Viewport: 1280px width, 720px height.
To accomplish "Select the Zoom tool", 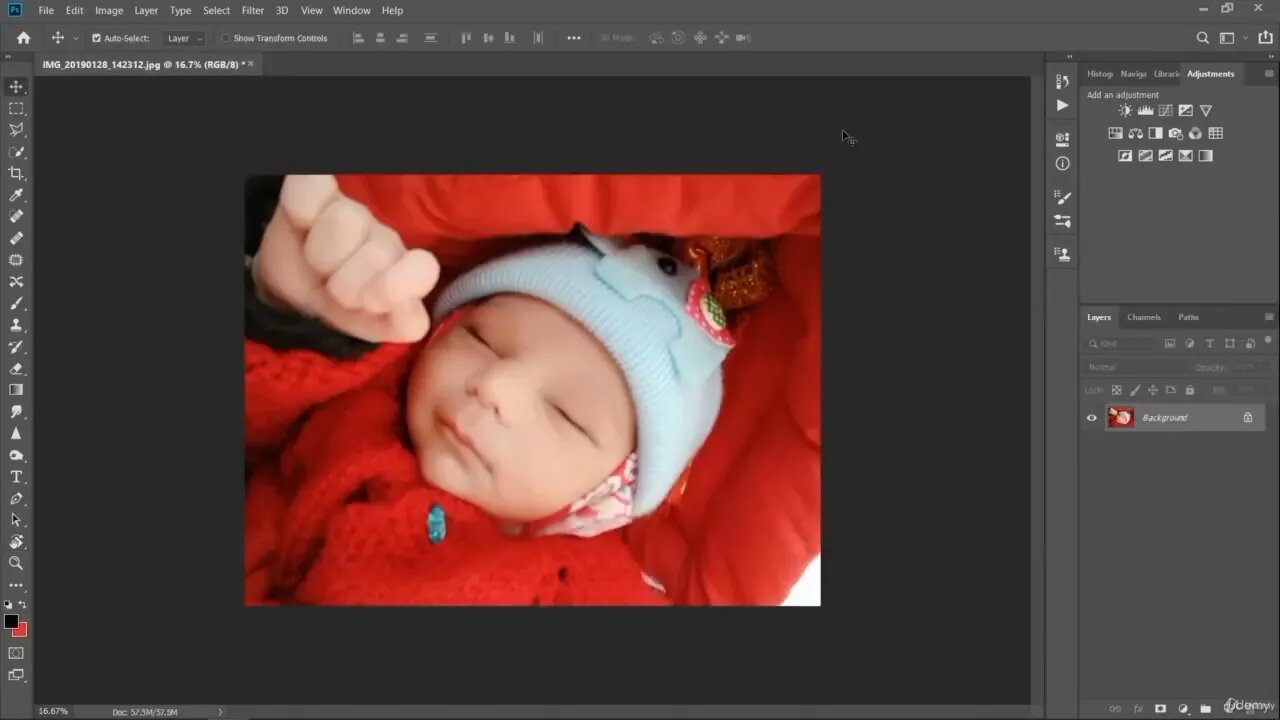I will (16, 563).
